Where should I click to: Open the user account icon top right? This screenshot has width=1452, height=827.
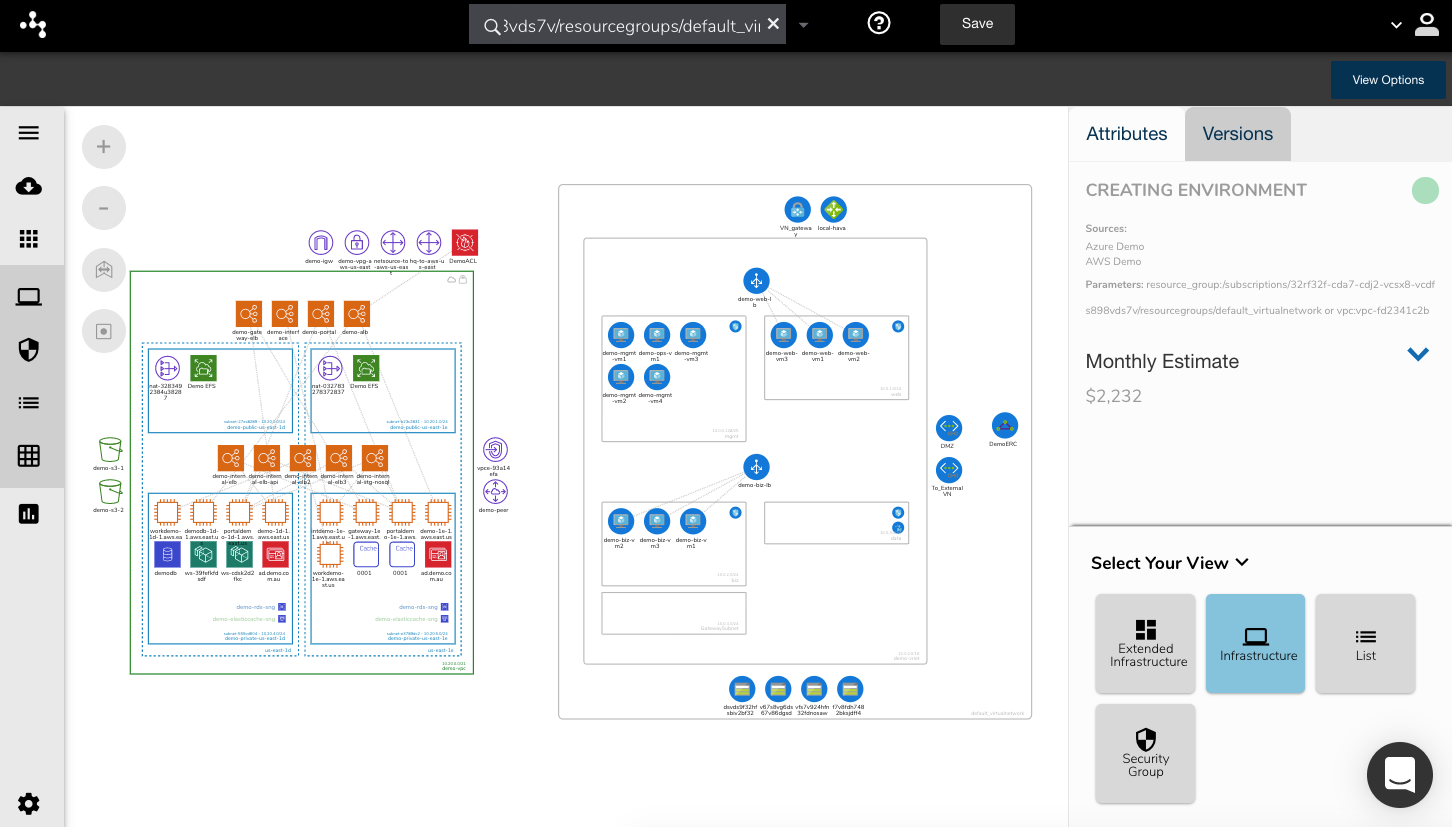[1427, 24]
